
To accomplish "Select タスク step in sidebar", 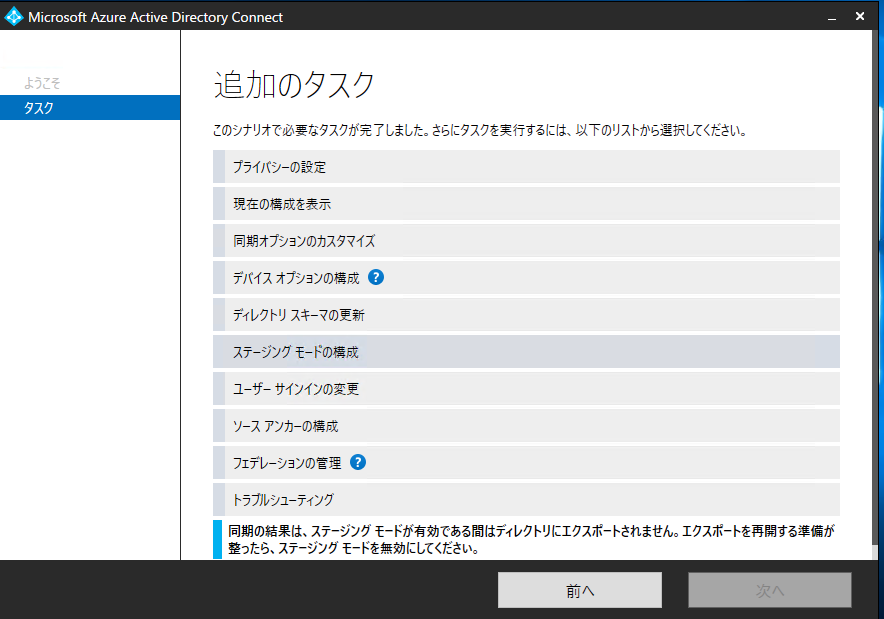I will [90, 108].
